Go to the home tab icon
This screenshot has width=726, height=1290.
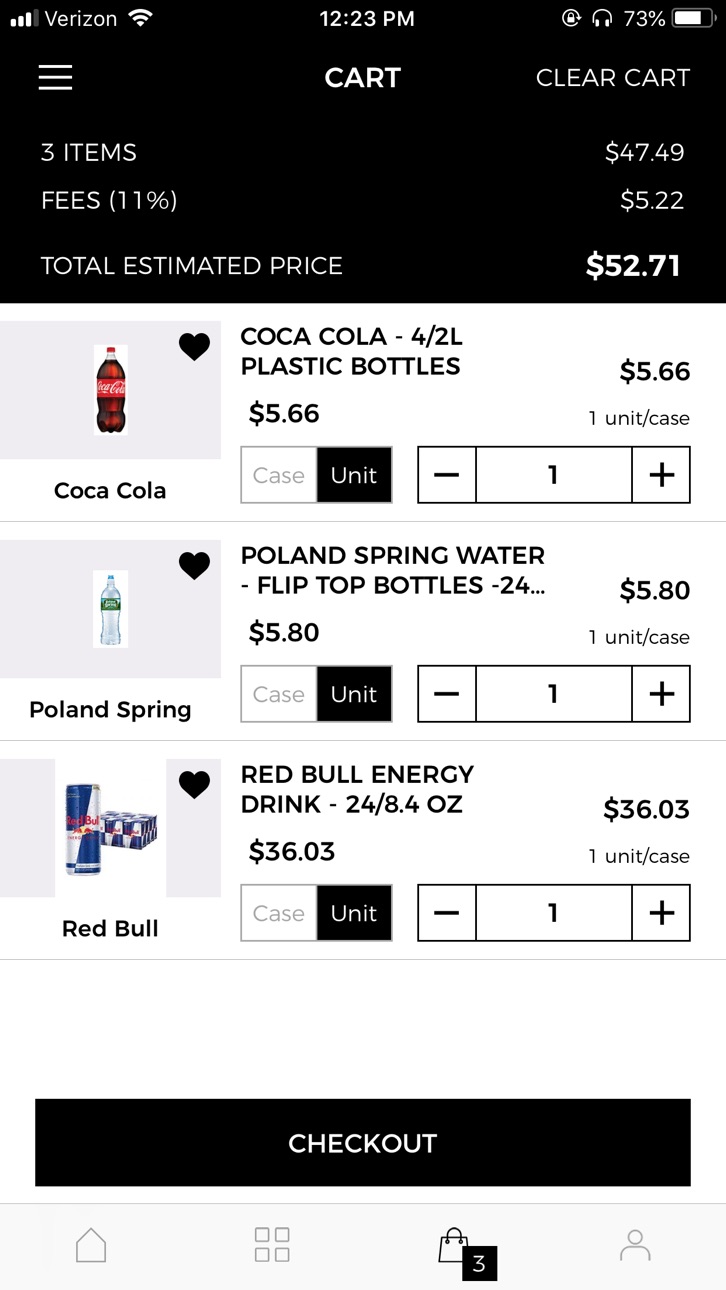tap(91, 1245)
